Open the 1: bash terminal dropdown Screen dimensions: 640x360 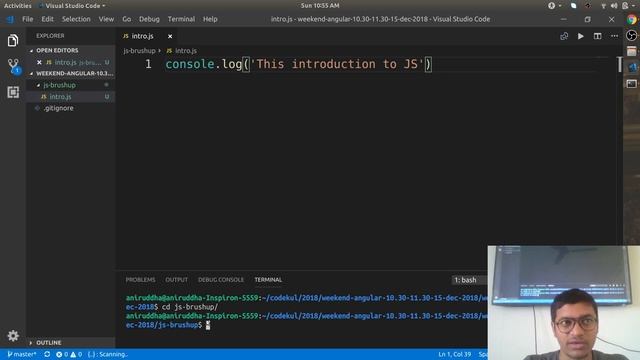(x=470, y=280)
